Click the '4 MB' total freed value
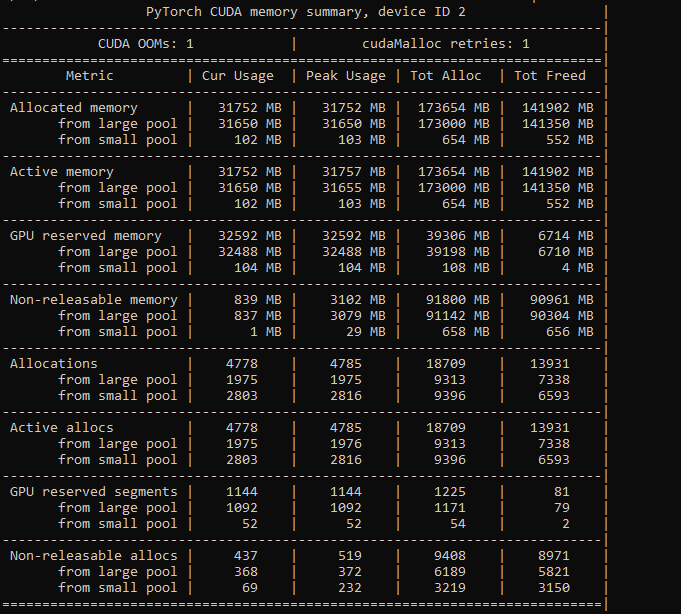The height and width of the screenshot is (614, 681). tap(578, 268)
